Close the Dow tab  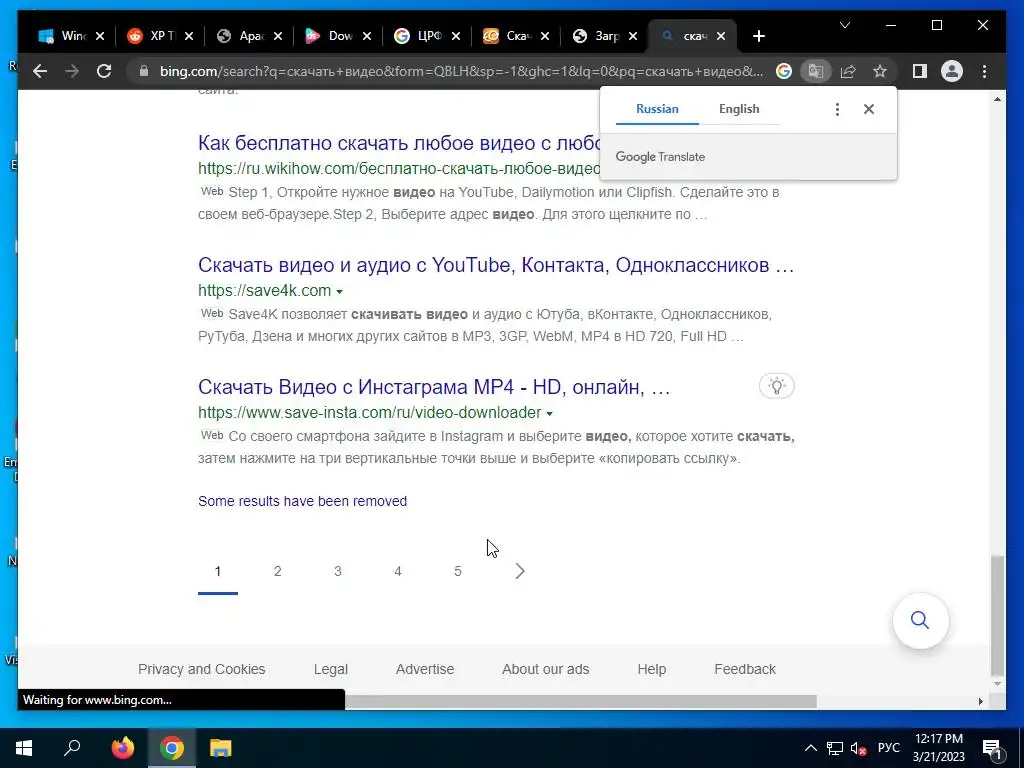(x=367, y=37)
